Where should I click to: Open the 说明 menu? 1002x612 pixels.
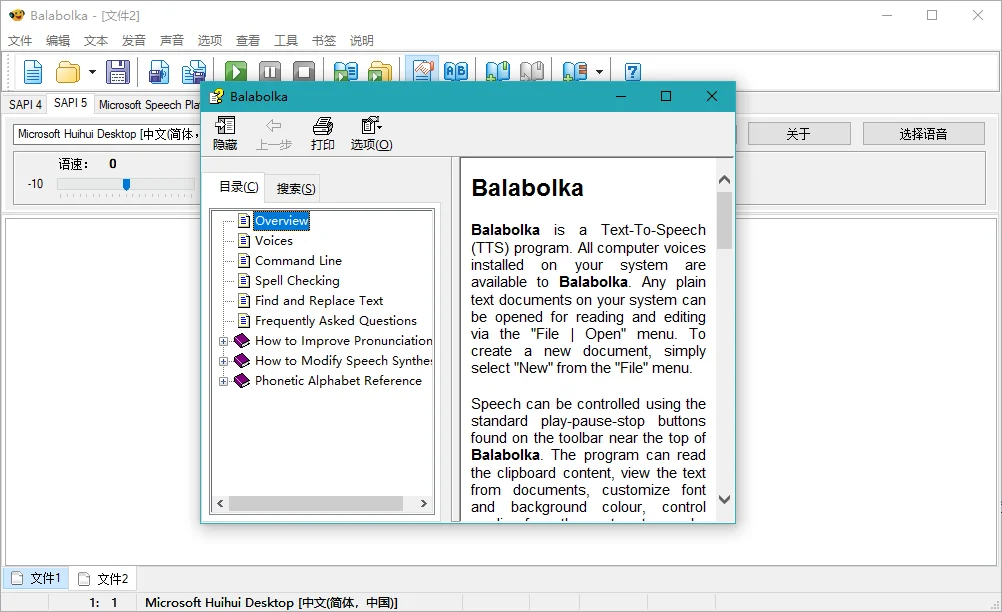pyautogui.click(x=361, y=41)
